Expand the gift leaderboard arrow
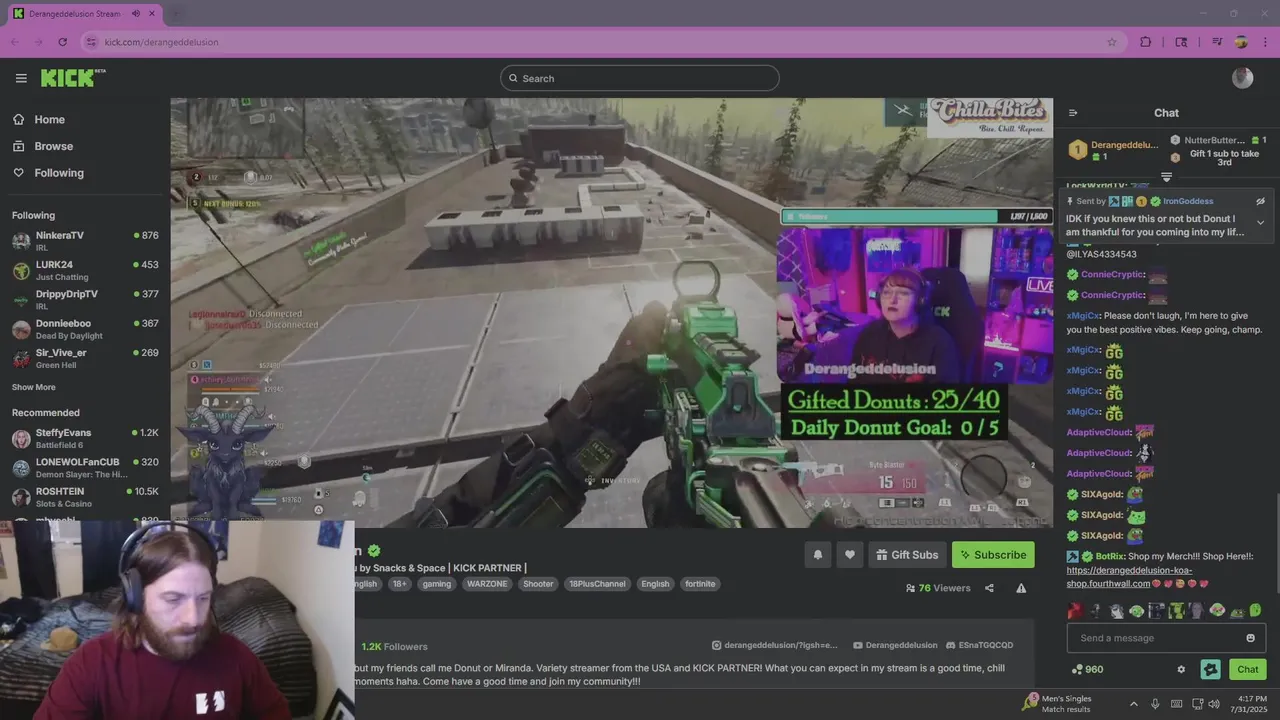1280x720 pixels. (x=1166, y=177)
